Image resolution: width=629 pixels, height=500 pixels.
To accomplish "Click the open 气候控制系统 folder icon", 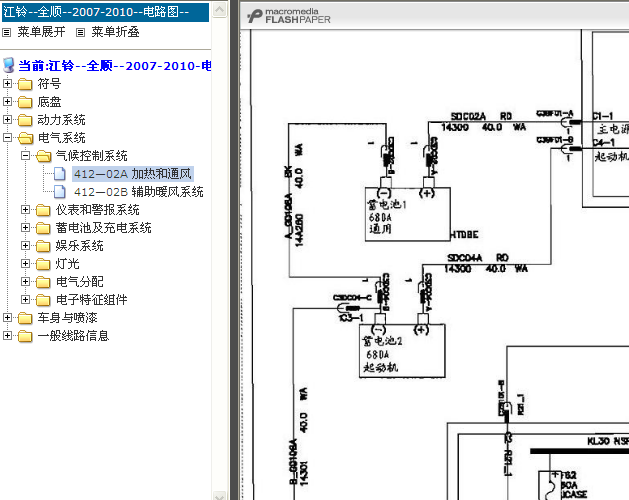I will coord(43,156).
